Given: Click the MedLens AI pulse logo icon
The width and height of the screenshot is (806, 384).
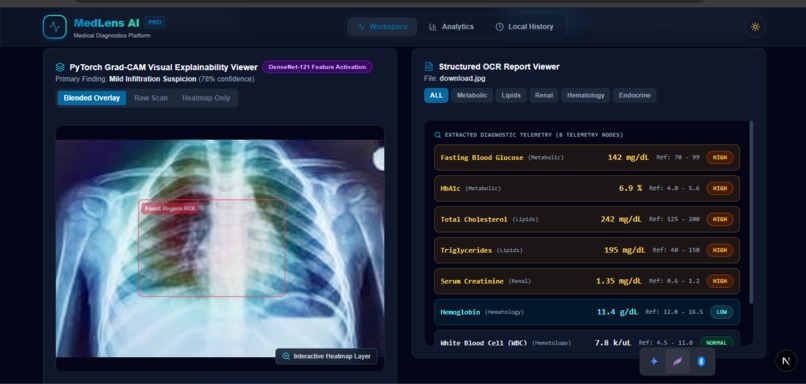Looking at the screenshot, I should point(54,27).
